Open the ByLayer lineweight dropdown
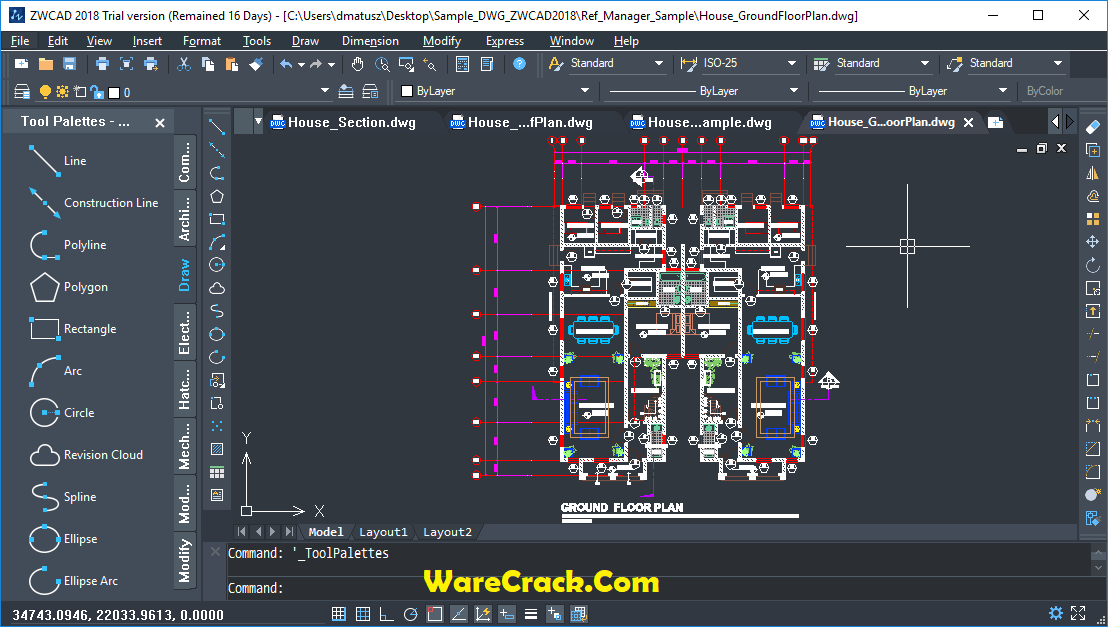 click(x=912, y=91)
